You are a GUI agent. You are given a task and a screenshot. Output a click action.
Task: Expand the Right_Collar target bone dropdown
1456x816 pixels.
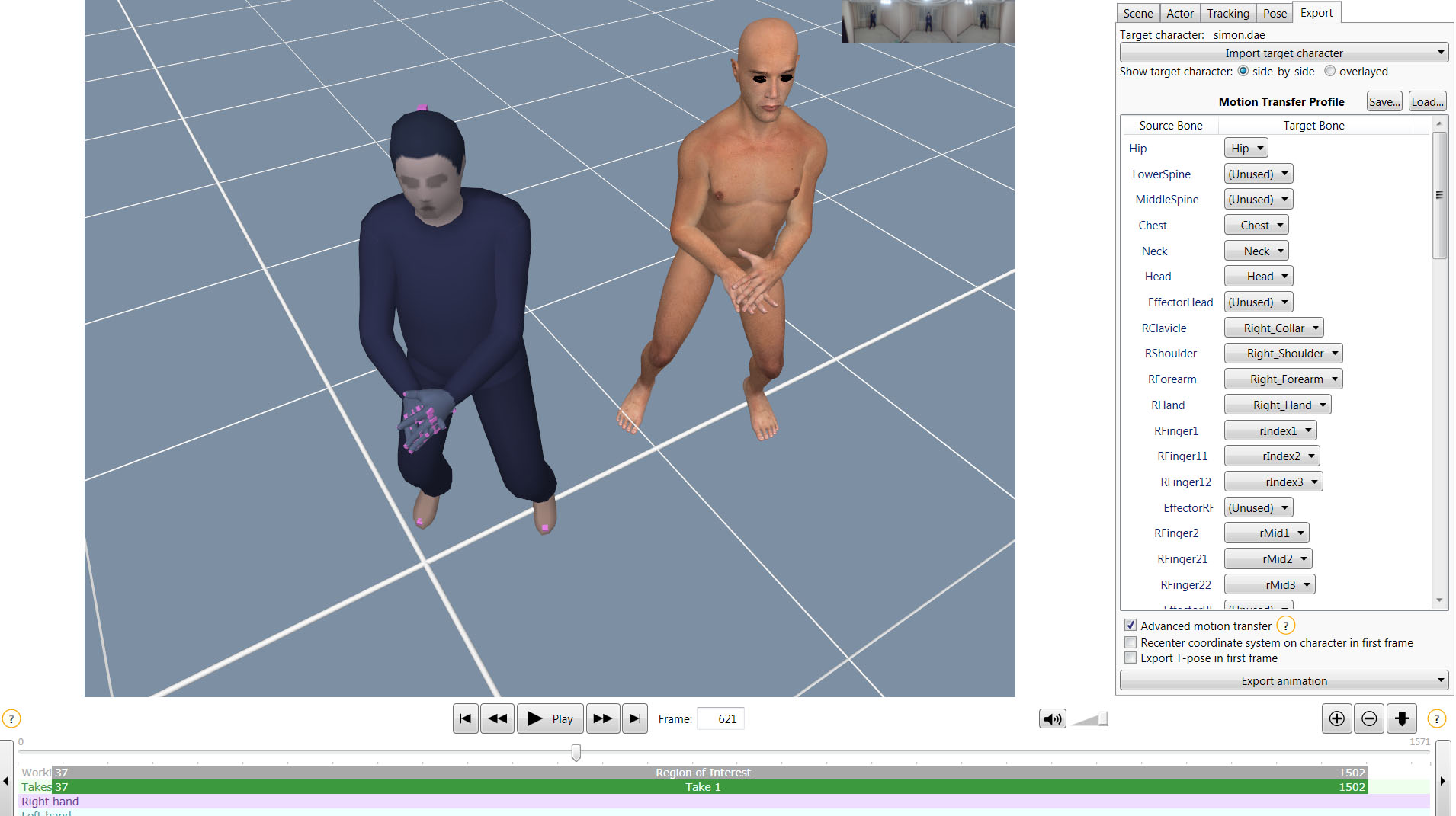click(1274, 328)
